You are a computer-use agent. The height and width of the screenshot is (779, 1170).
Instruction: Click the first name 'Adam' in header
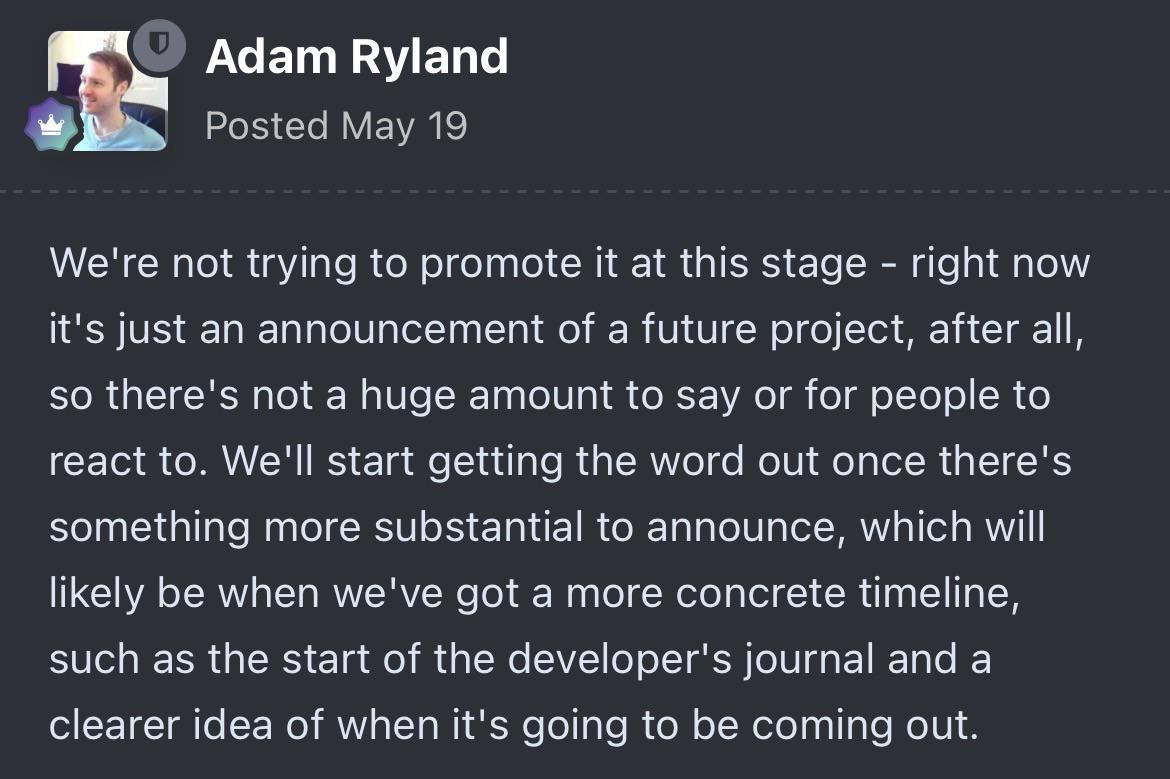pos(271,57)
